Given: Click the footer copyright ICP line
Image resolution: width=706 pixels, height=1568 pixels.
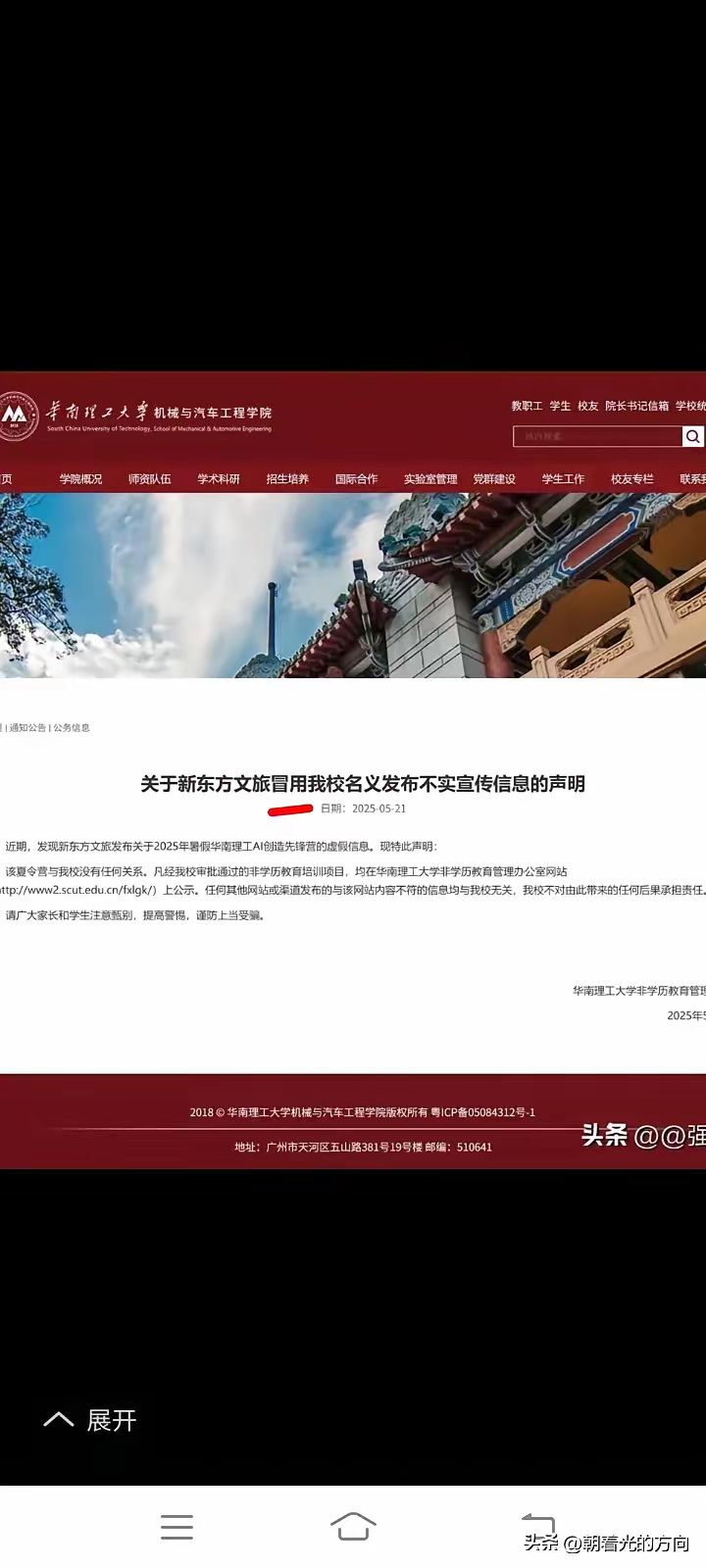Looking at the screenshot, I should (363, 1112).
